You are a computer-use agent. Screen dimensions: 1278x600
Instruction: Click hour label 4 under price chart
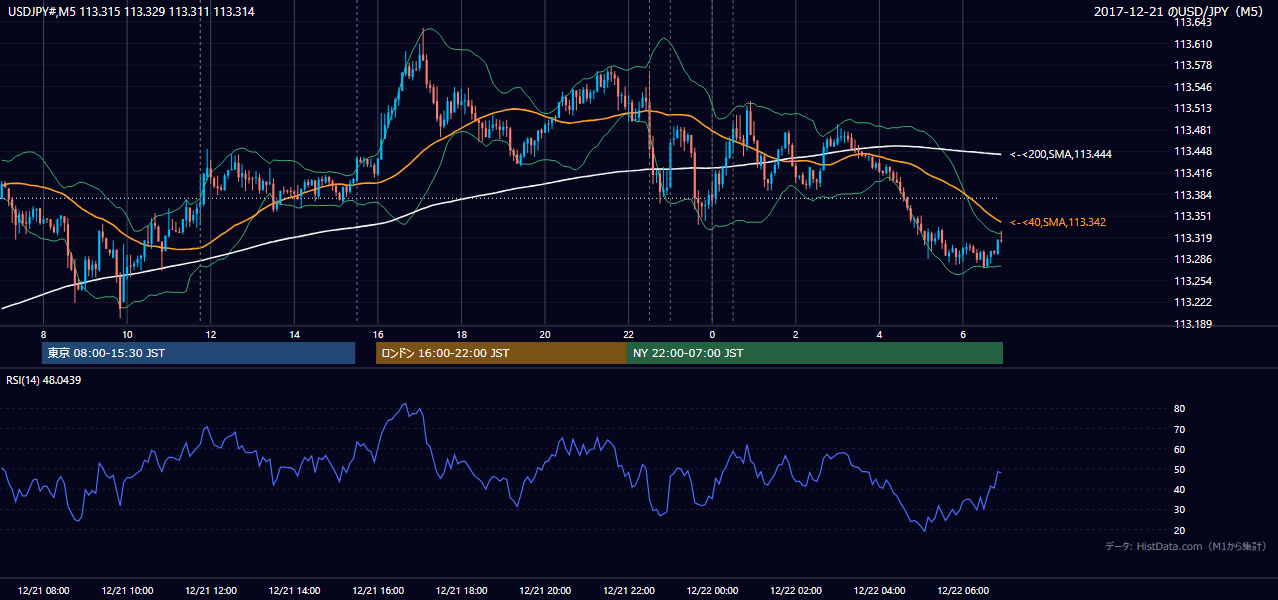click(x=879, y=334)
